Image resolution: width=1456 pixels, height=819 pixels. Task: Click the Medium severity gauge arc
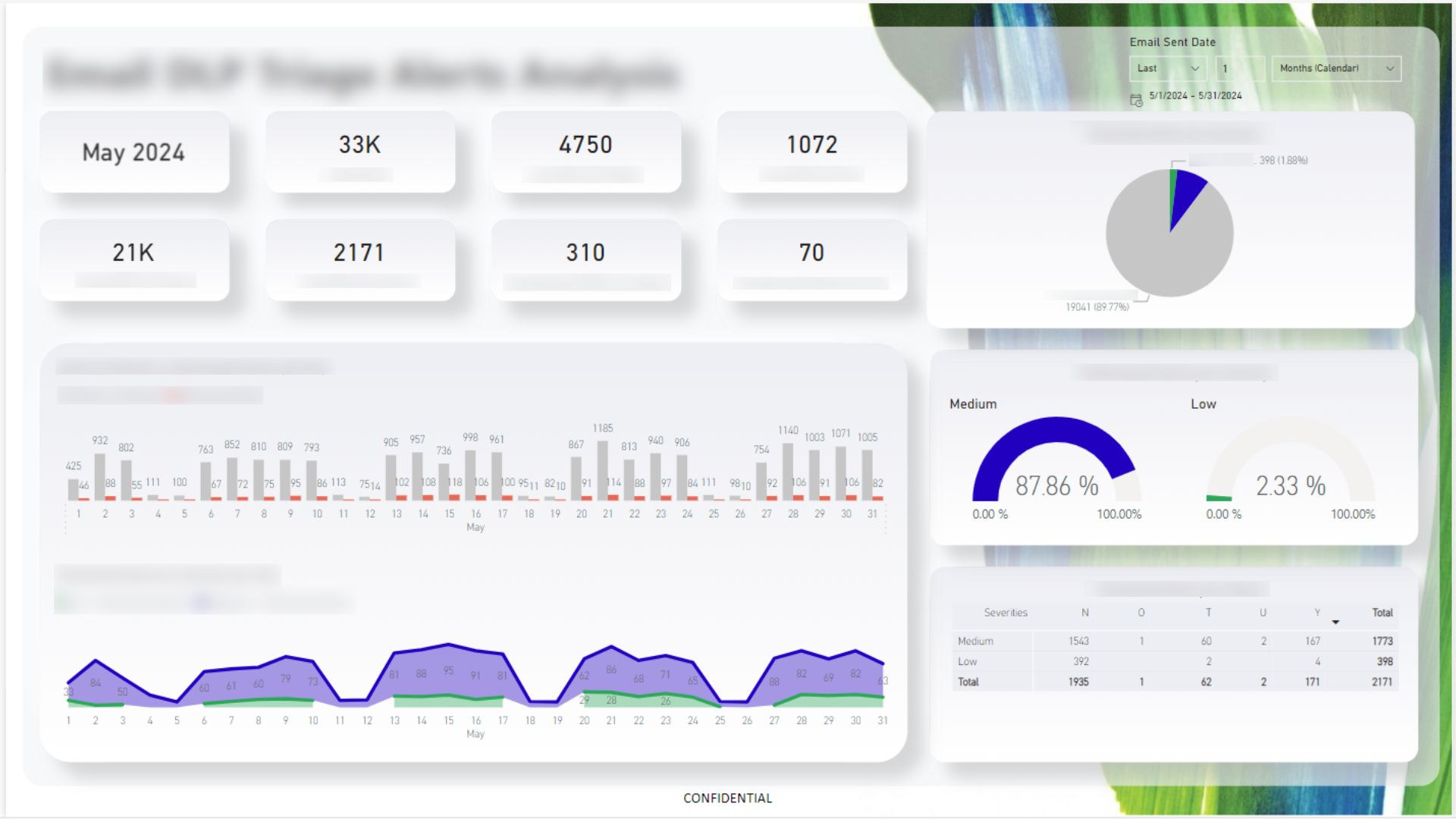point(1054,447)
